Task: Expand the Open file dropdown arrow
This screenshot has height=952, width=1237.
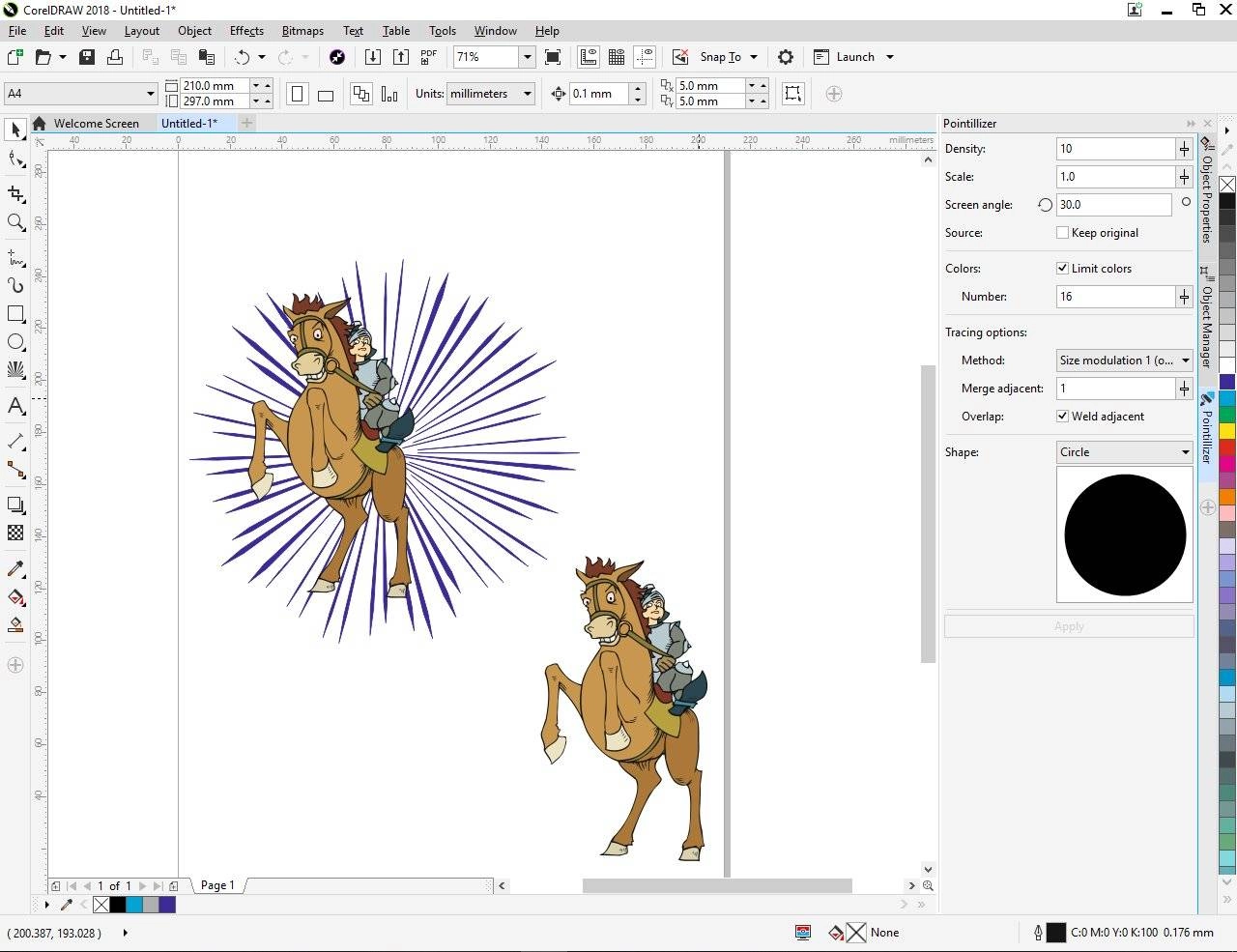Action: (x=63, y=57)
